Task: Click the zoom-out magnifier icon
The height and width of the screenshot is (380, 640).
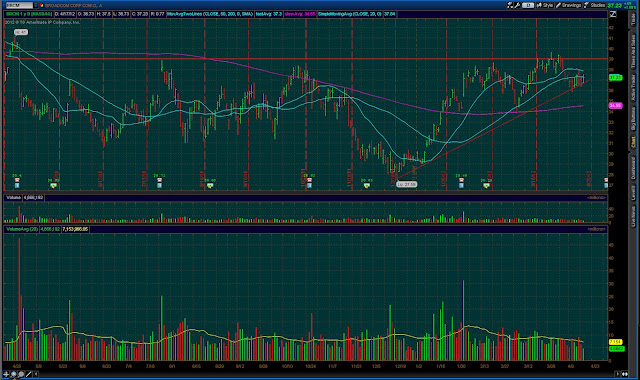Action: click(21, 374)
